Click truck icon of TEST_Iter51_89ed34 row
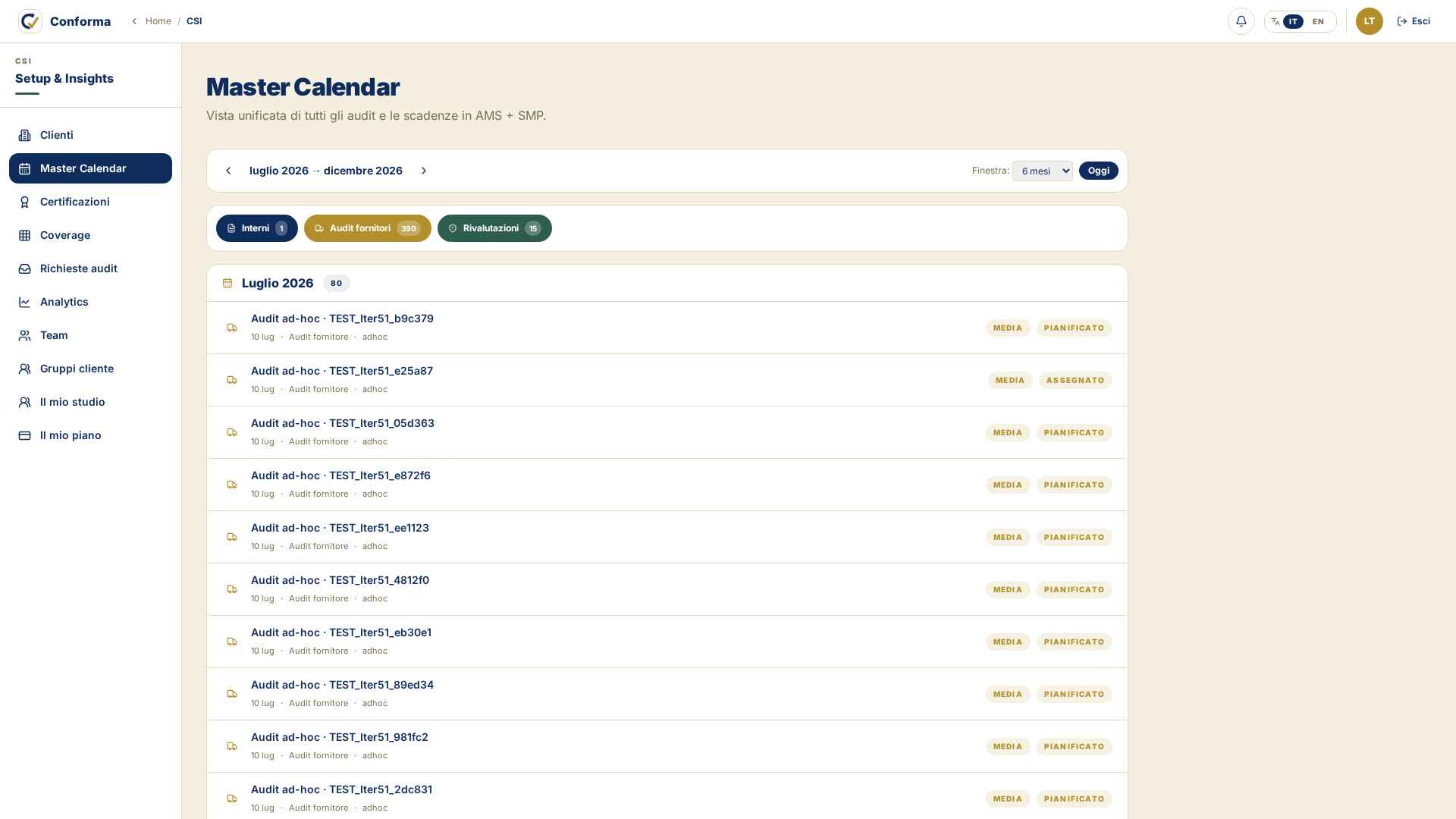 pos(232,694)
